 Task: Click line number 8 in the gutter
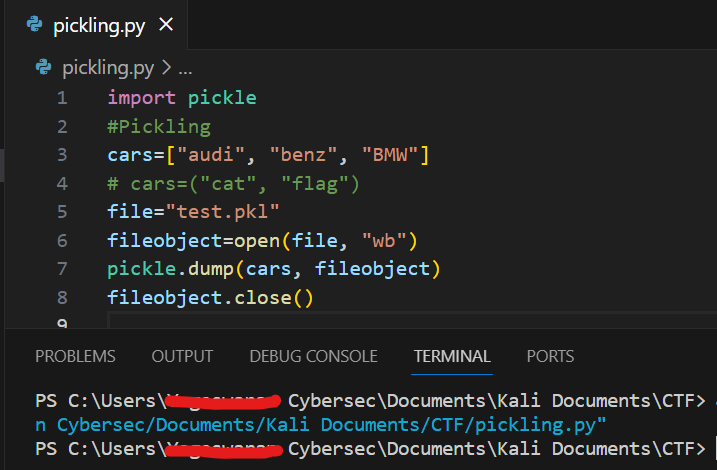62,298
